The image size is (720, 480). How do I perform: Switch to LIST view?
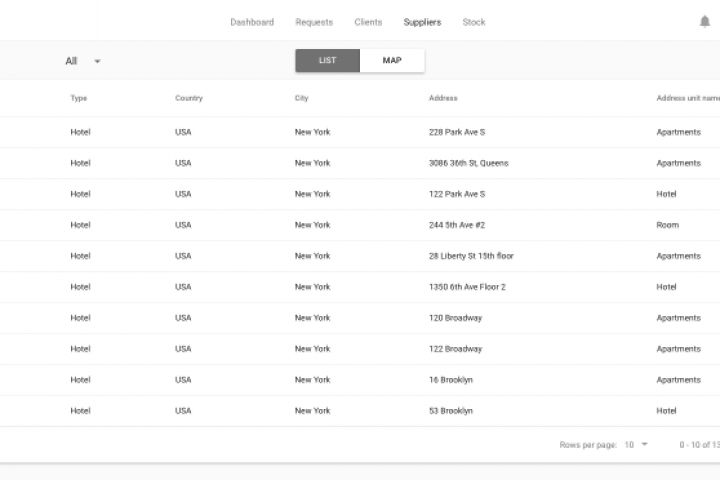[327, 61]
